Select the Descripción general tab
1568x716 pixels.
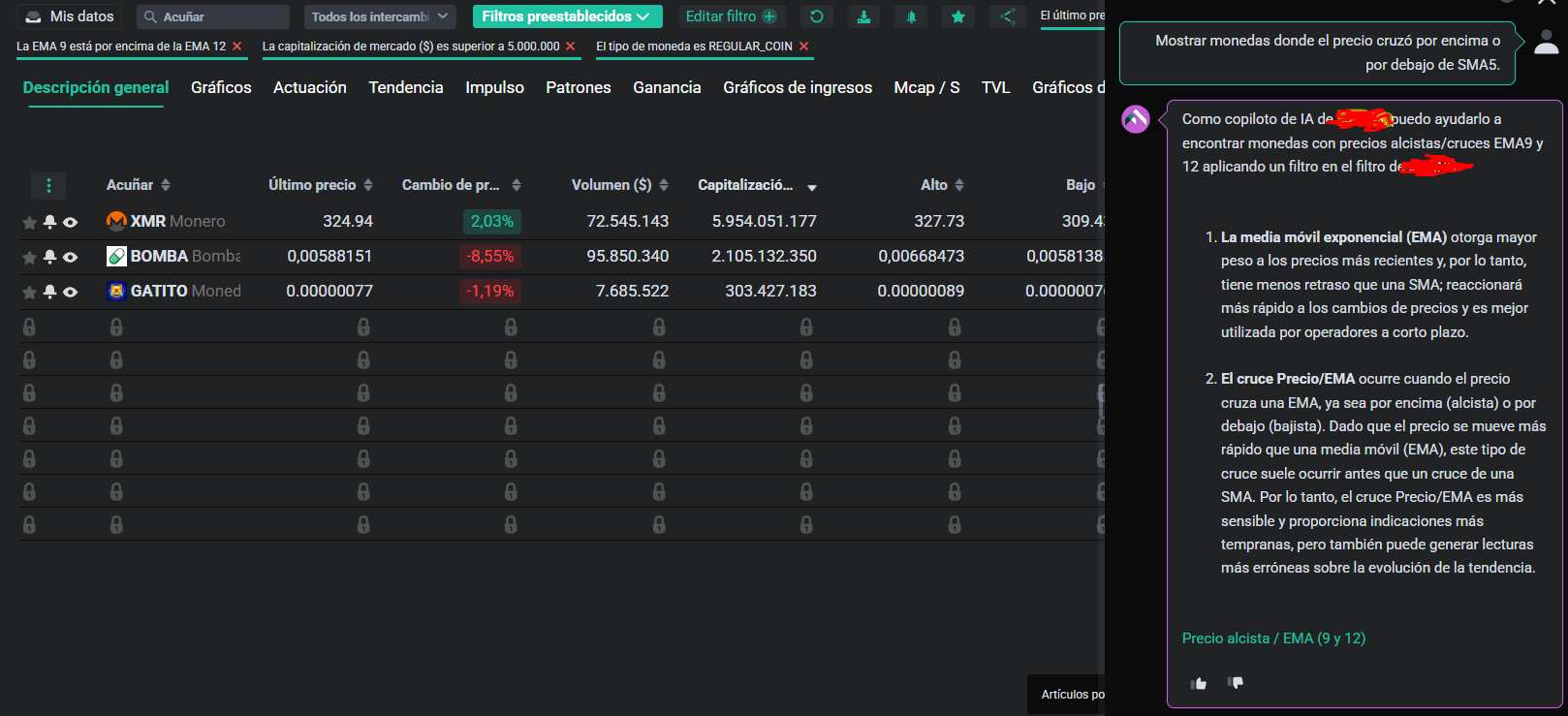(x=96, y=87)
